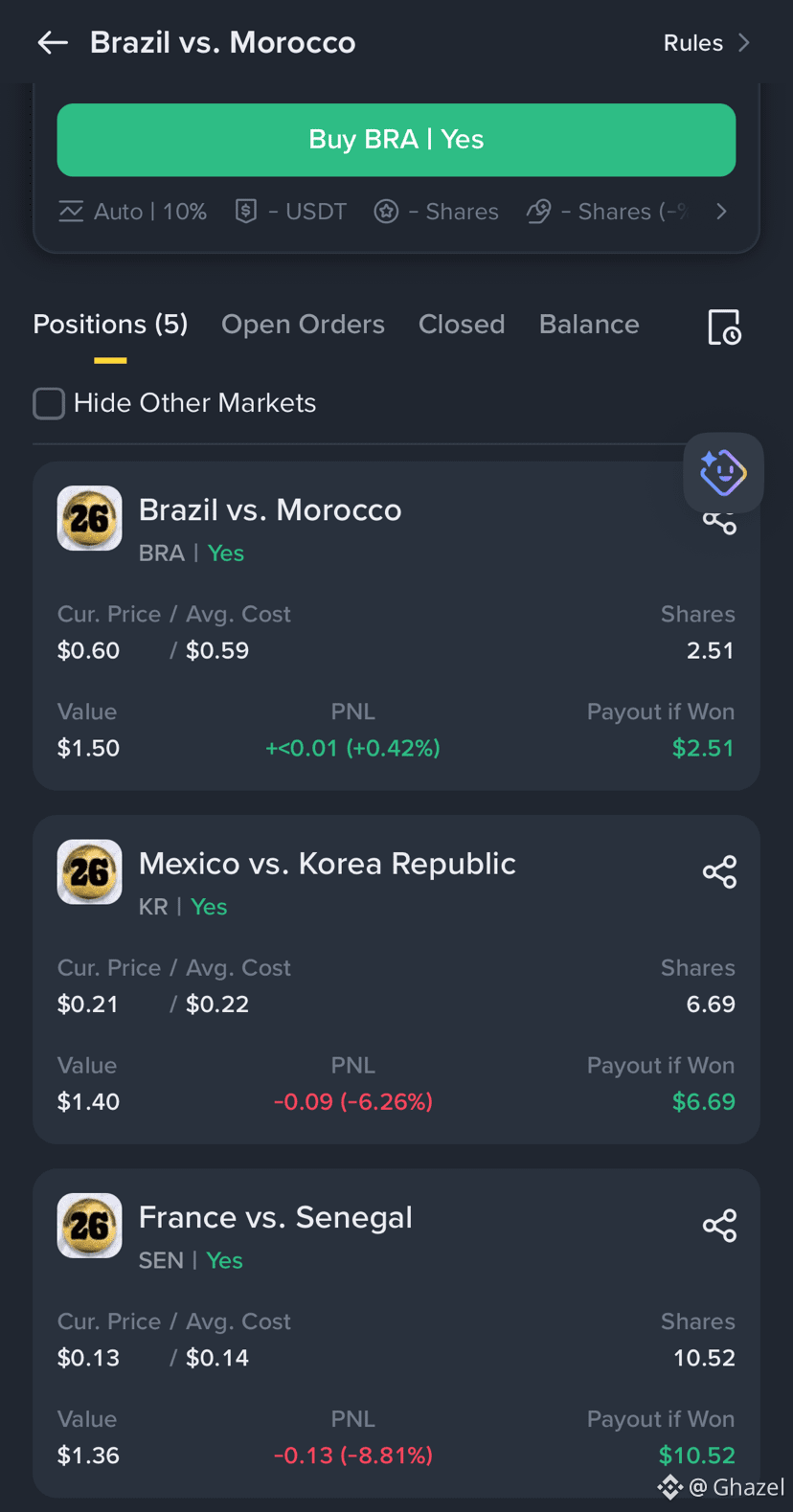Go back using the left arrow
Screen dimensions: 793x1512
coord(53,42)
